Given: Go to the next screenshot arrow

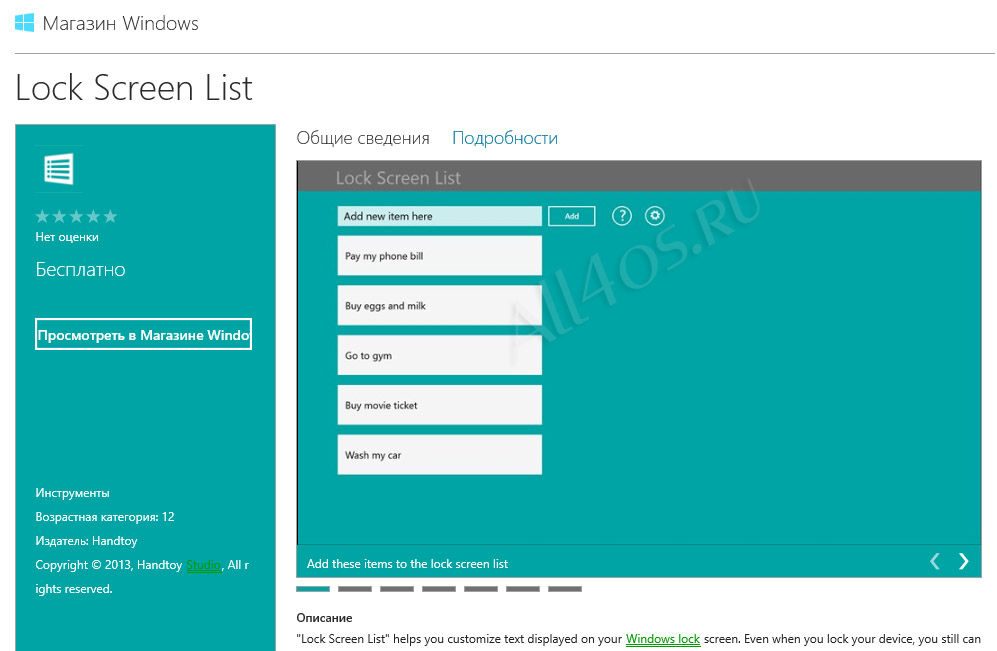Looking at the screenshot, I should (x=964, y=561).
